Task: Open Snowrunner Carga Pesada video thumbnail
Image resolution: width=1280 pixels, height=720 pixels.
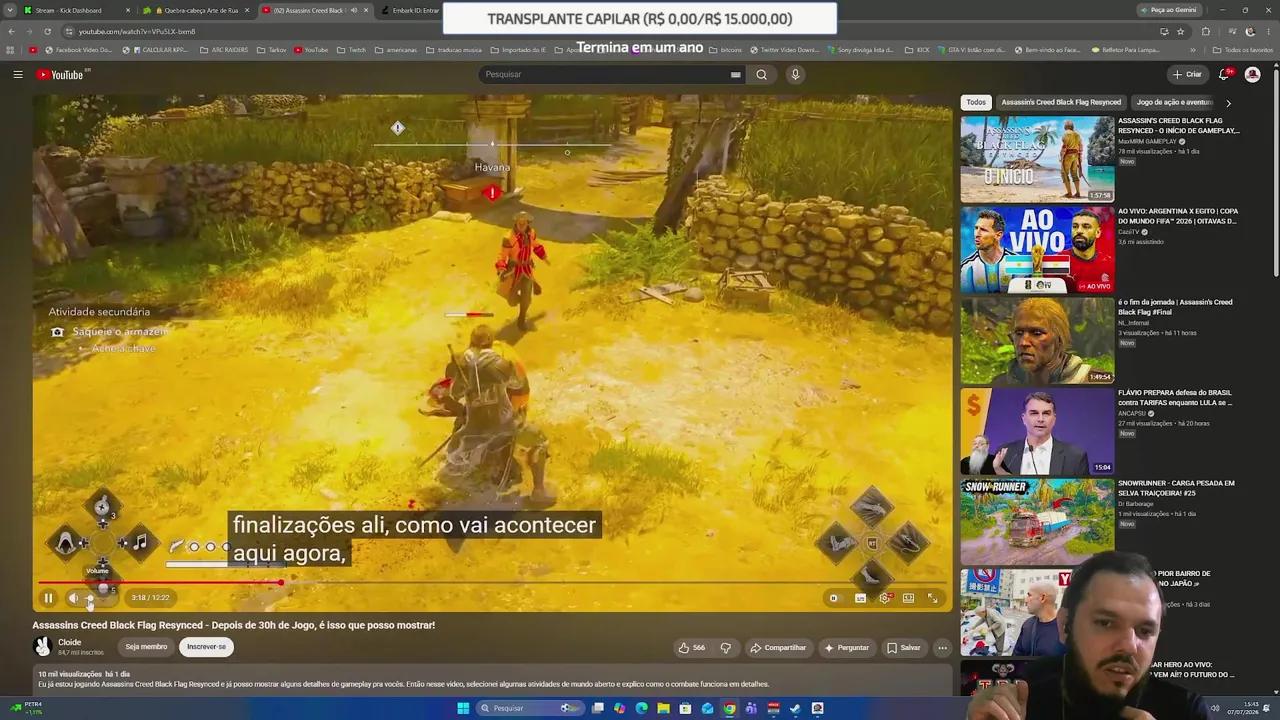Action: 1037,522
